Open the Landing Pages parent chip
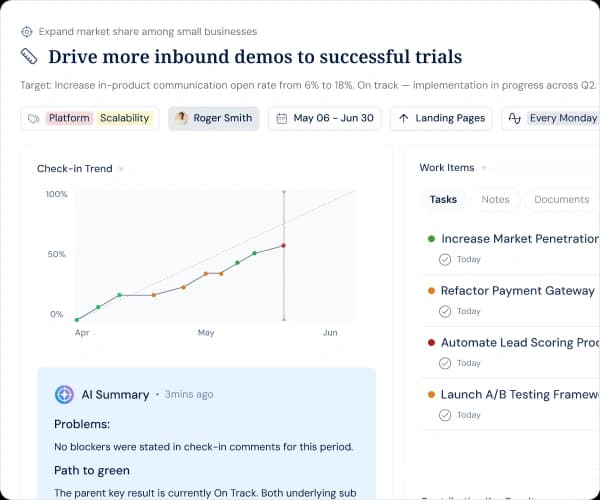This screenshot has height=500, width=600. click(441, 118)
